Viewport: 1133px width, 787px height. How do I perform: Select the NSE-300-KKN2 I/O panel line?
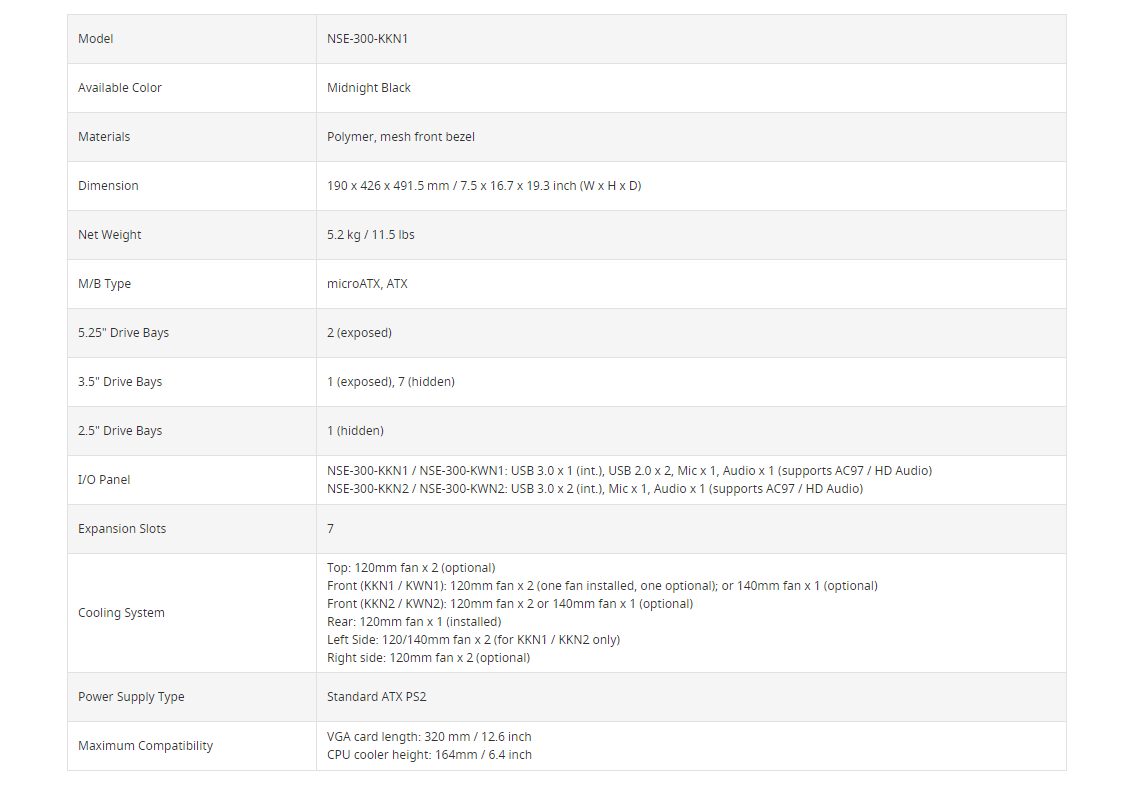595,489
